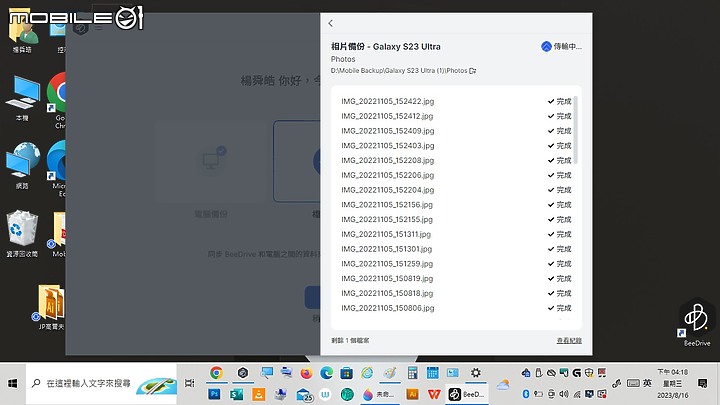Open the JP高爾夫 folder on desktop
This screenshot has width=720, height=405.
point(51,307)
